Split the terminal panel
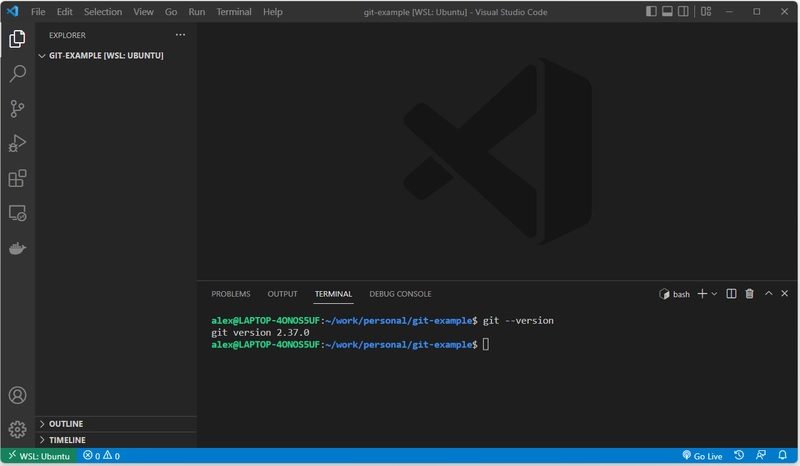The image size is (800, 466). (731, 293)
